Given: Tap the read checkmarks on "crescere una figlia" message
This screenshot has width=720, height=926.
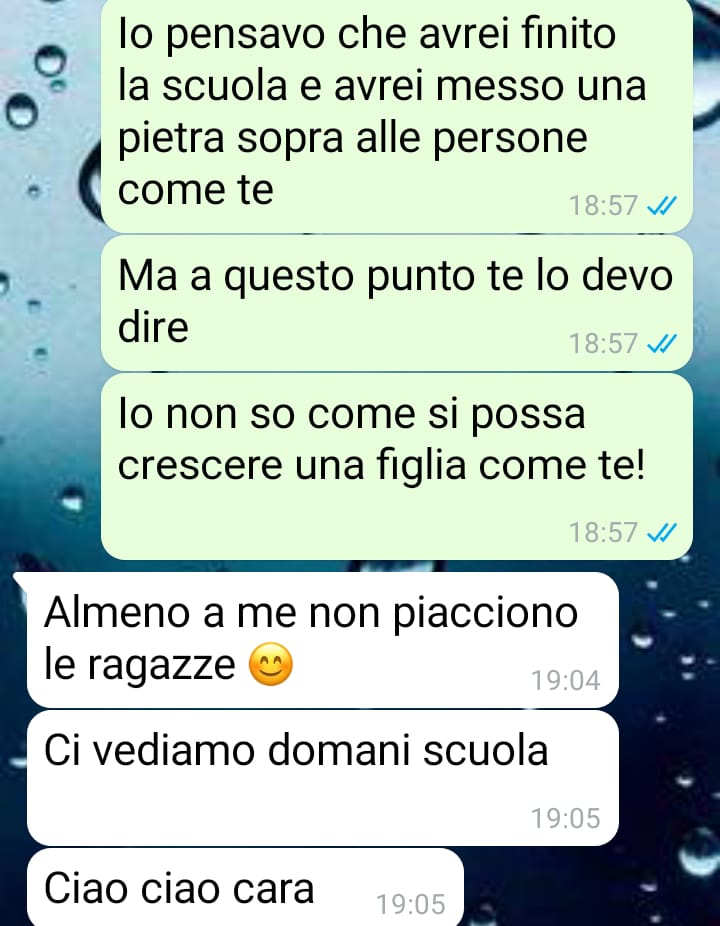Looking at the screenshot, I should point(662,533).
